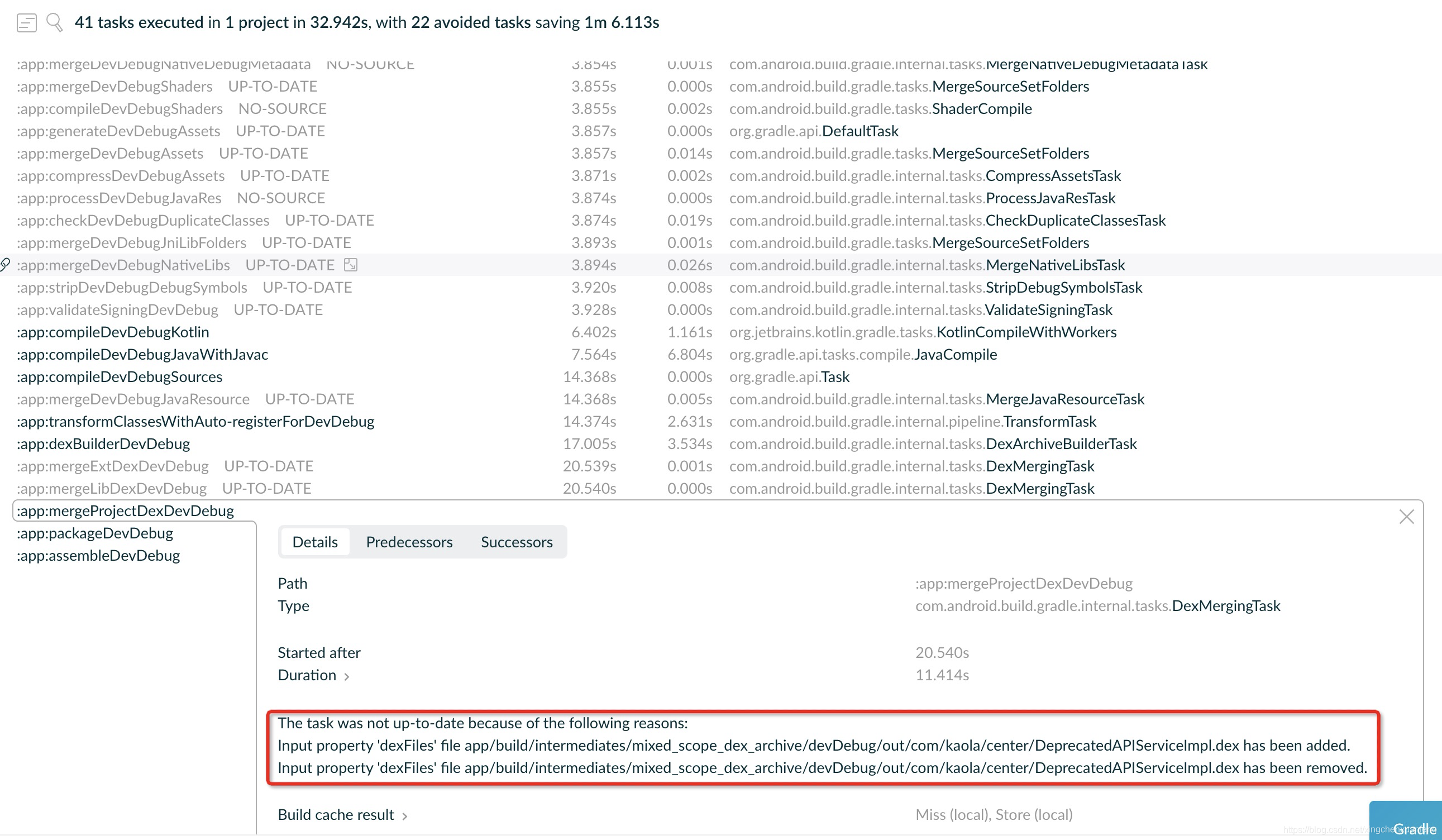Click the '22 avoided tasks' summary text
This screenshot has height=840, width=1442.
click(470, 22)
